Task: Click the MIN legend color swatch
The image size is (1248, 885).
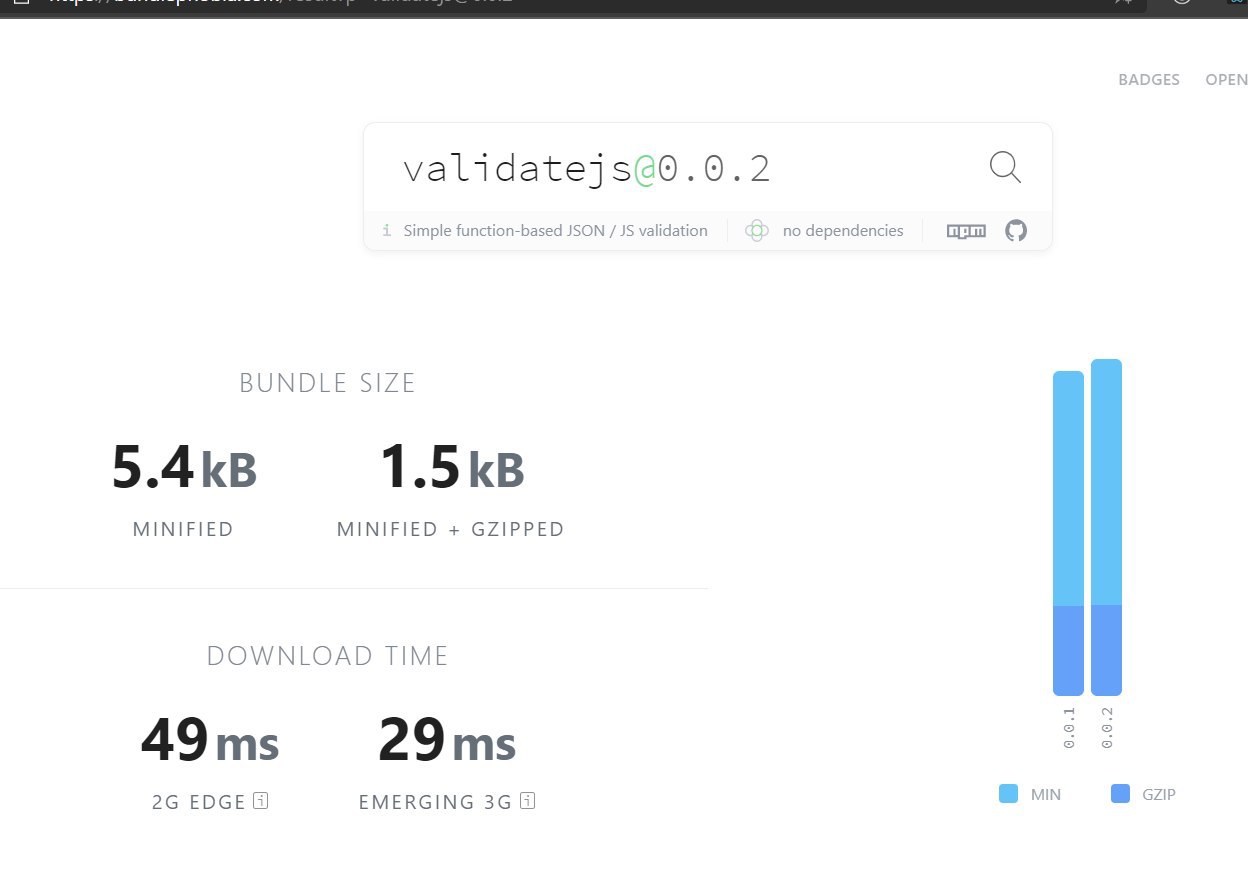Action: coord(1008,795)
